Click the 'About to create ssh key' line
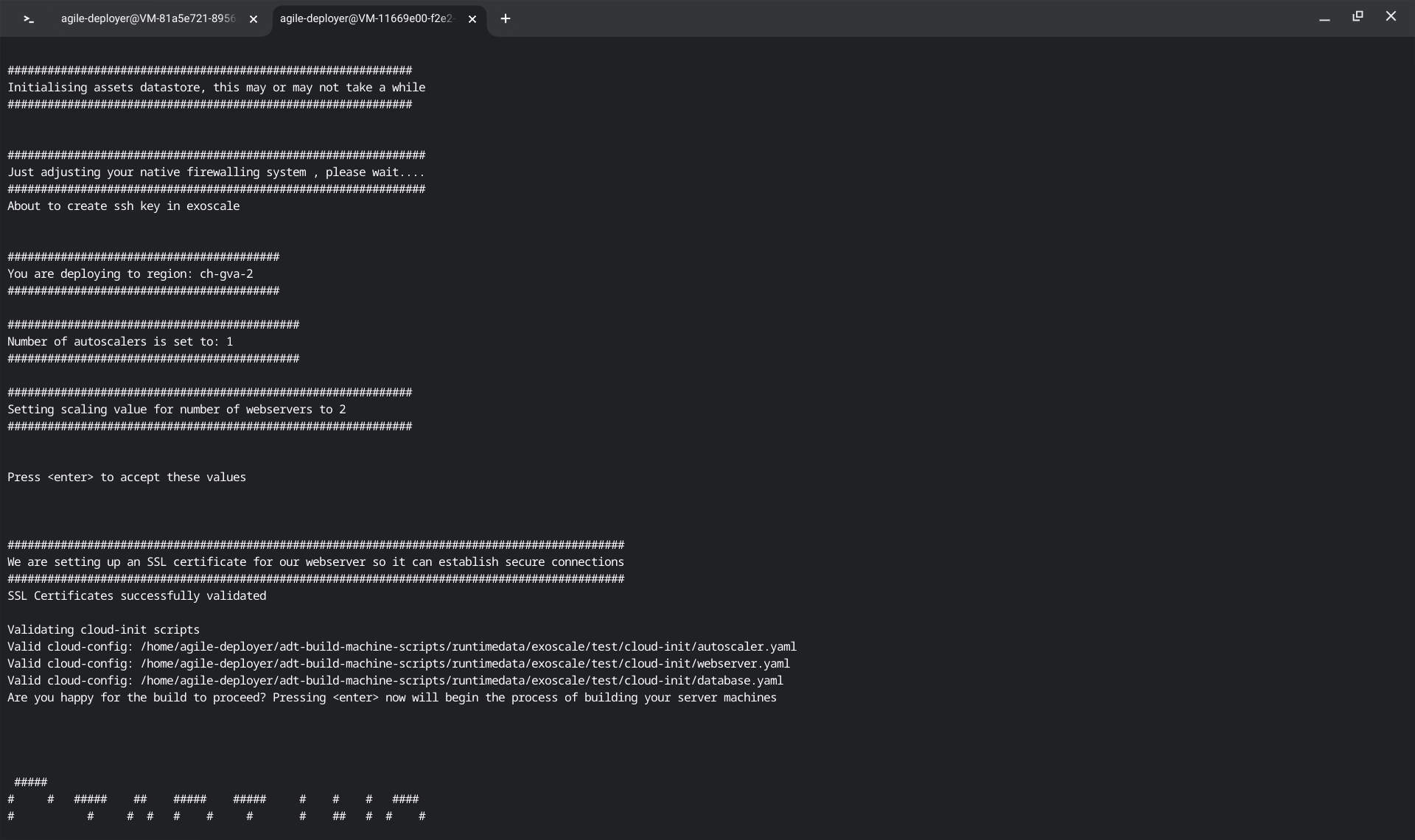The height and width of the screenshot is (840, 1415). 123,206
